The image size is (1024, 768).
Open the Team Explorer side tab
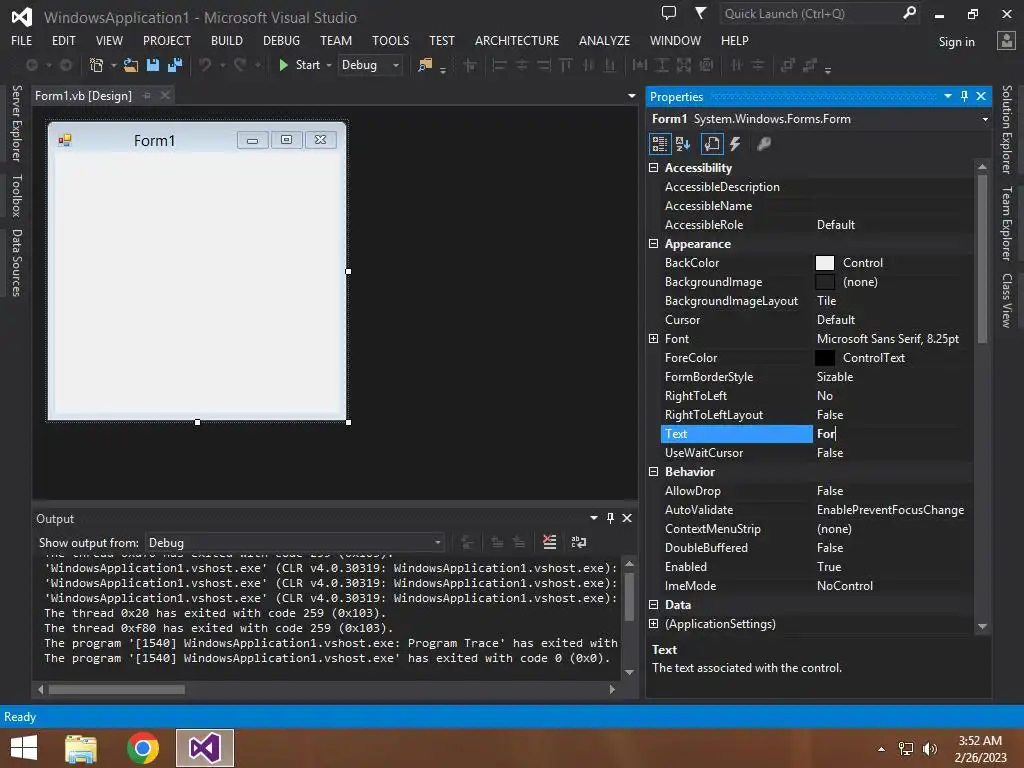point(1007,223)
